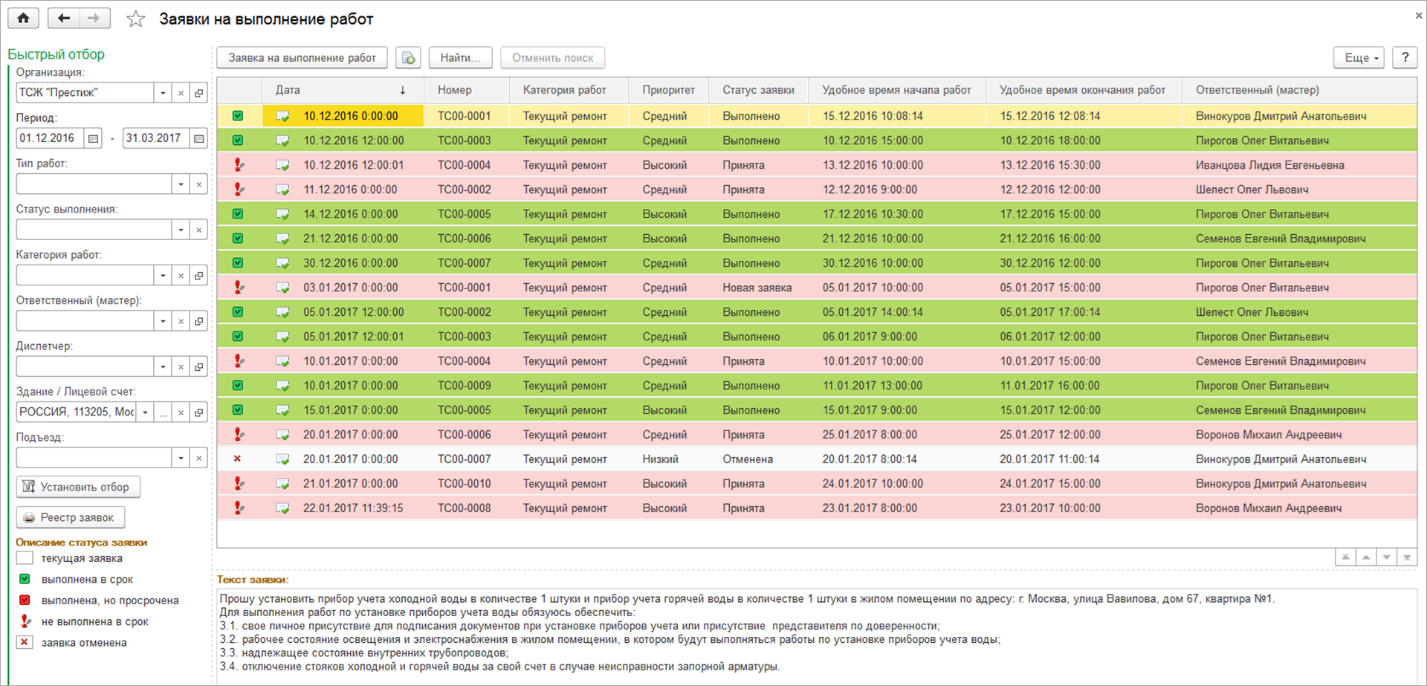Go back using the left arrow button
Screen dimensions: 1427x686
coord(64,18)
